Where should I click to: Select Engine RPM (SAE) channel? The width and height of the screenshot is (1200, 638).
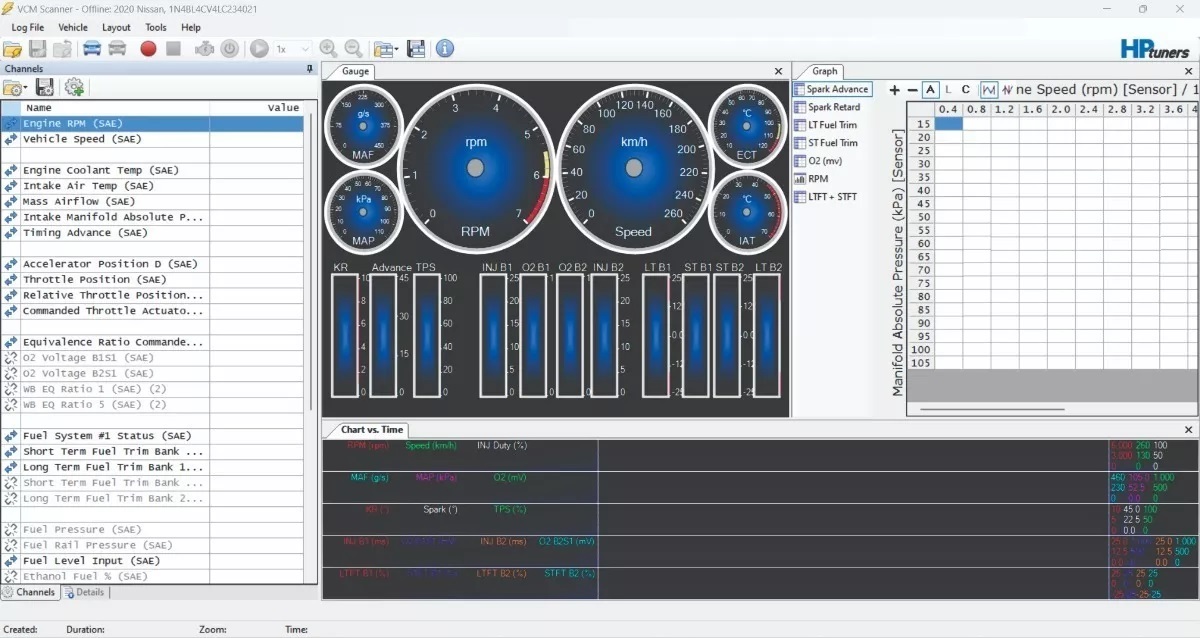(152, 123)
